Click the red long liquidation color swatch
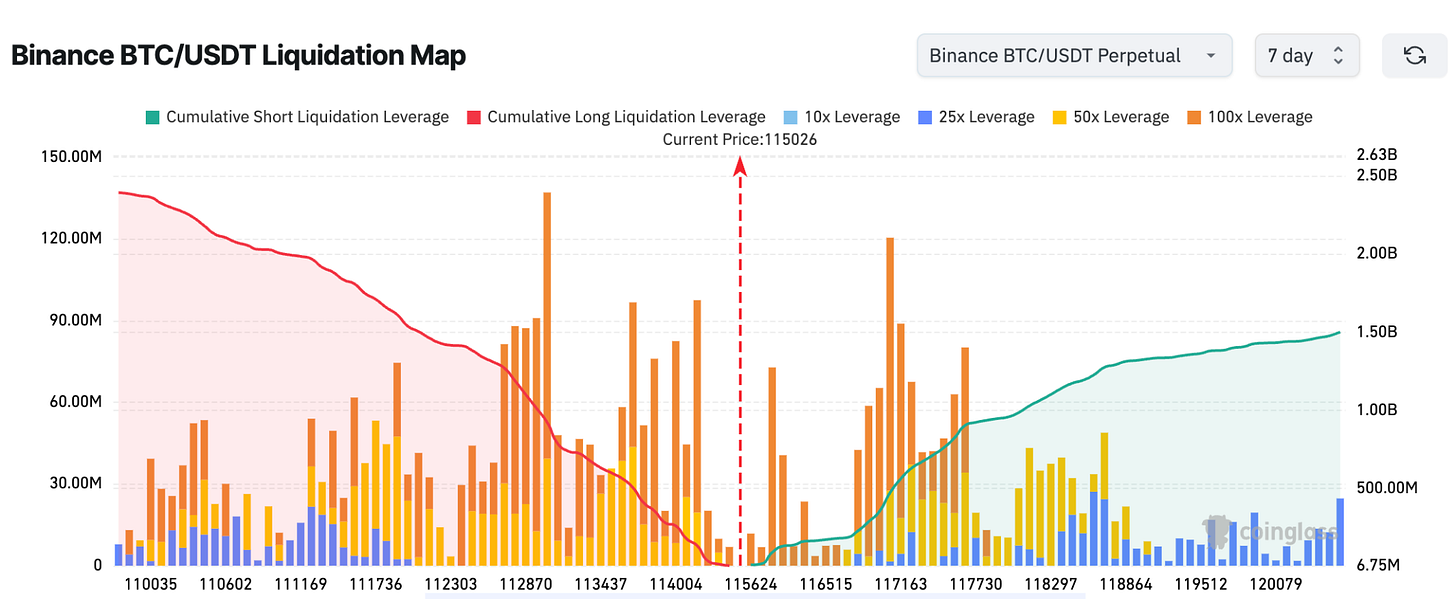 click(475, 117)
